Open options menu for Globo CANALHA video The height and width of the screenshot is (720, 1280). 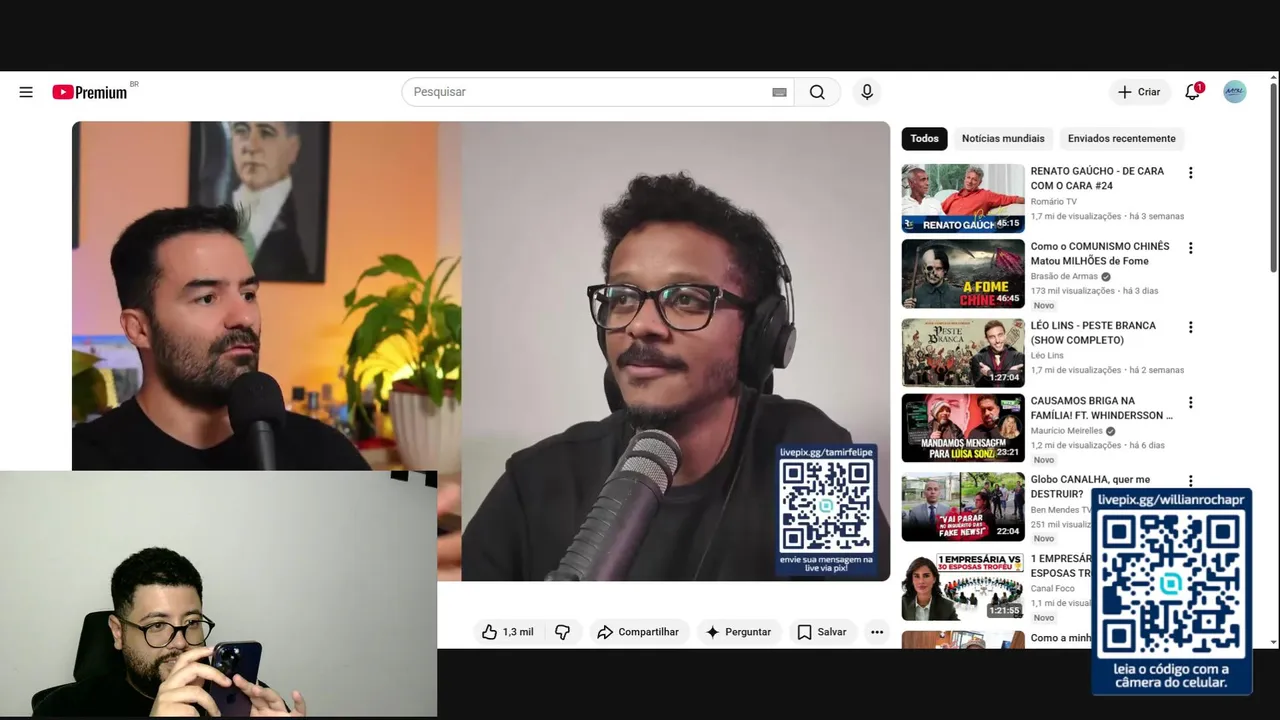tap(1190, 481)
